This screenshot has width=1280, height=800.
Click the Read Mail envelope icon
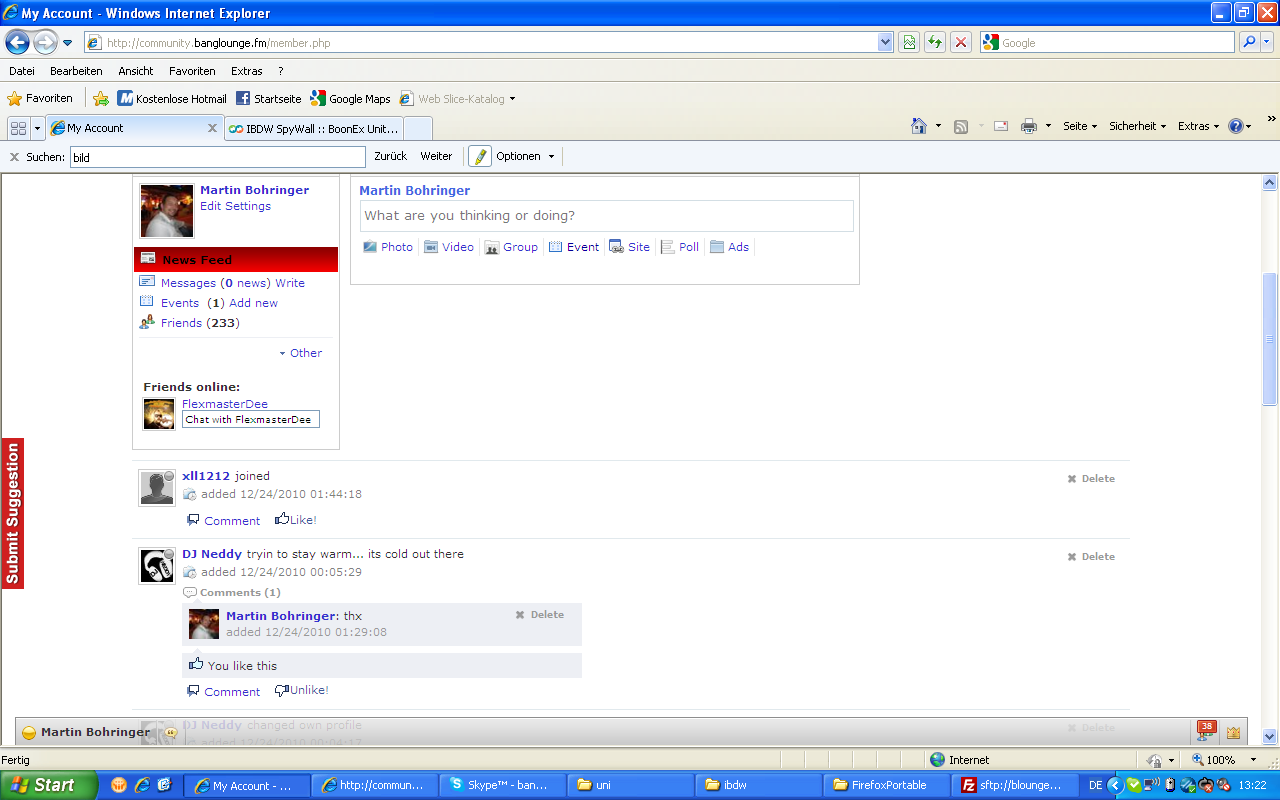point(1001,126)
